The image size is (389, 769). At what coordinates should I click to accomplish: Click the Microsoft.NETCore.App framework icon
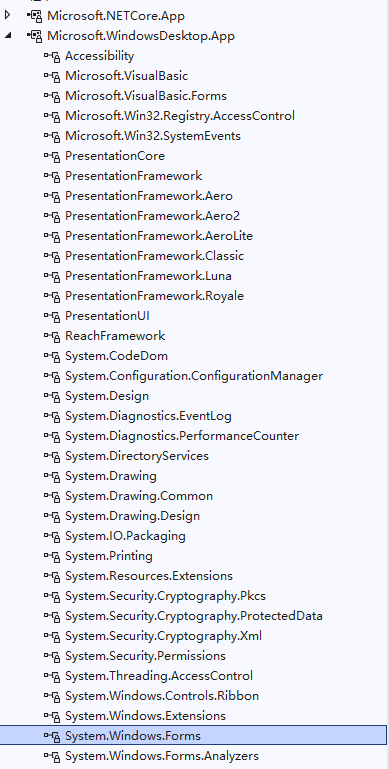pyautogui.click(x=35, y=16)
